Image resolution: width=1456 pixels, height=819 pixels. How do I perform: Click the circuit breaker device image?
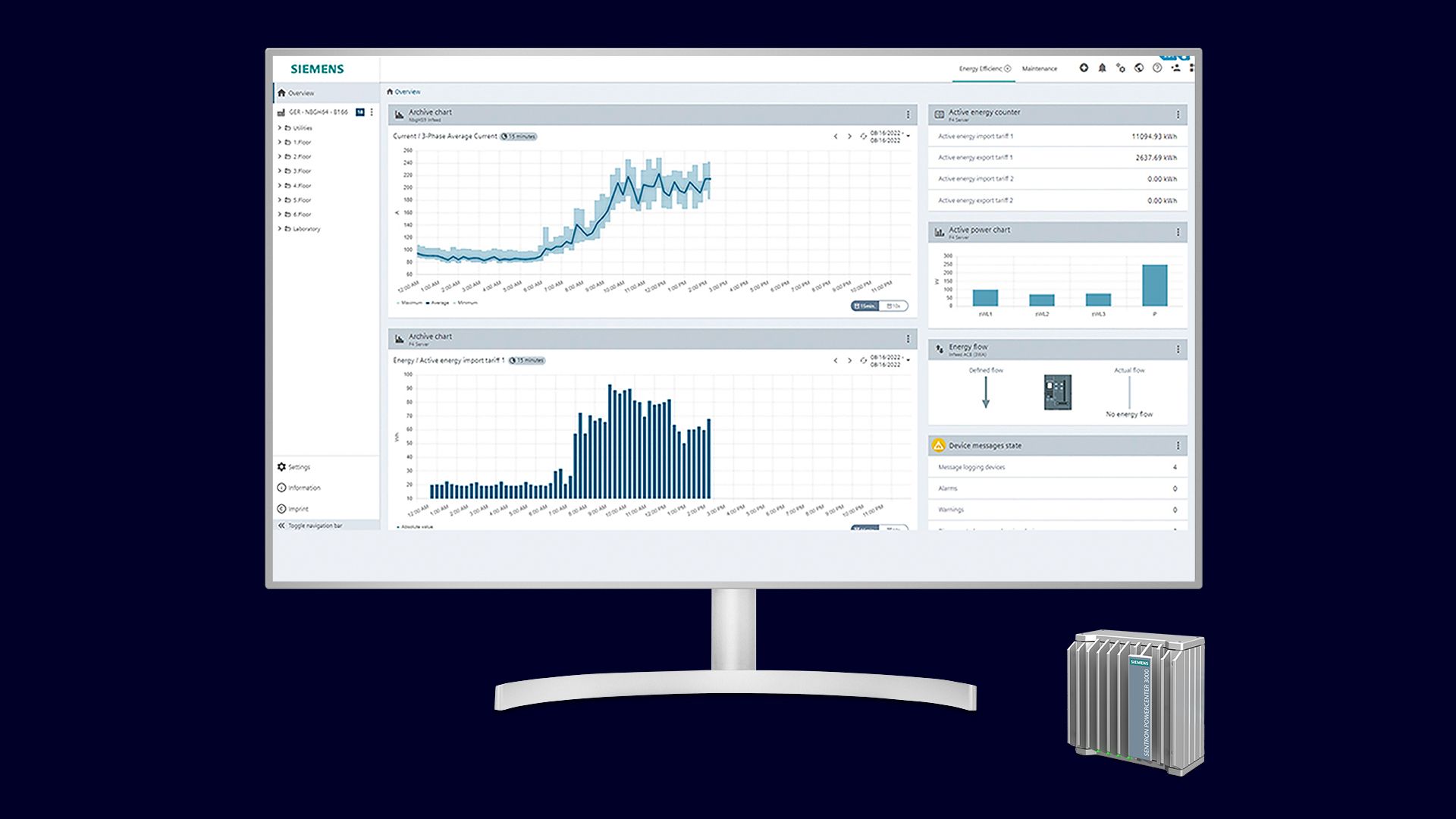[x=1057, y=392]
